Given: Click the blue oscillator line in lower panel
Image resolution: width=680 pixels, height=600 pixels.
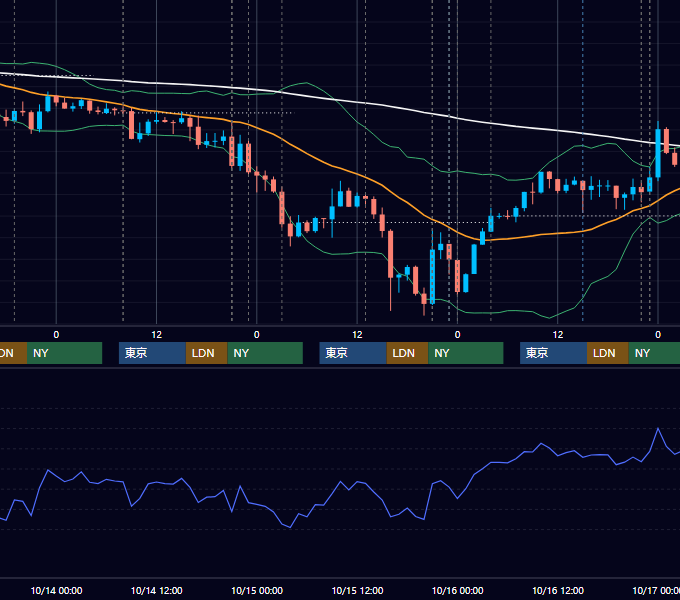Looking at the screenshot, I should [340, 483].
